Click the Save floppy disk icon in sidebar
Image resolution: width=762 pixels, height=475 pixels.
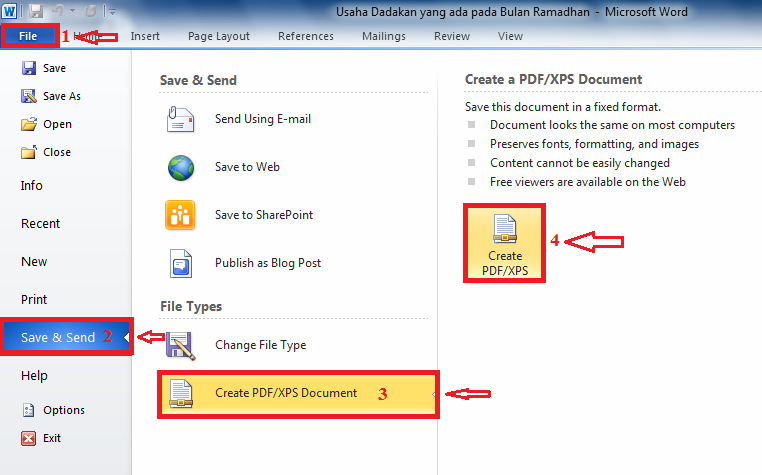[29, 68]
